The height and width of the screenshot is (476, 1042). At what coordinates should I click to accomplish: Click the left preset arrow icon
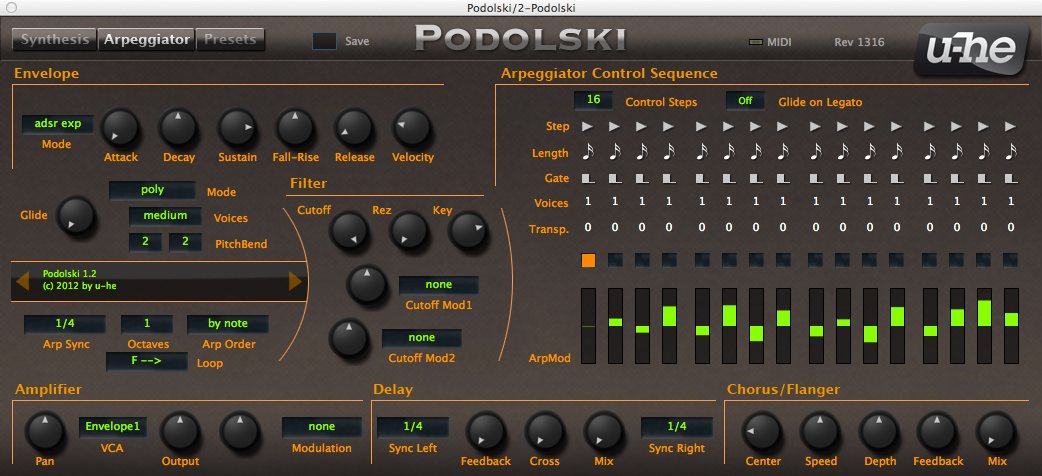[x=23, y=282]
